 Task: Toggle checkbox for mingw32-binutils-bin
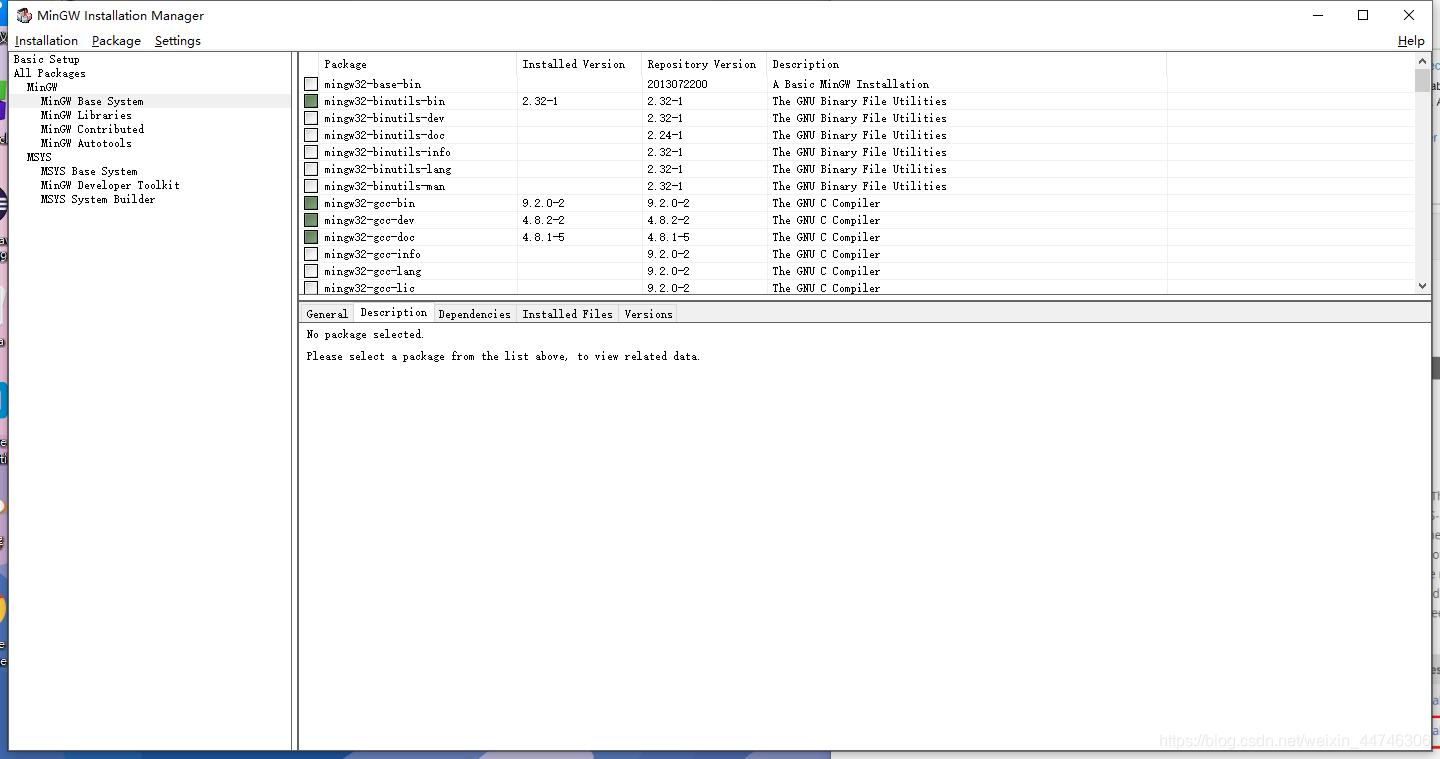tap(311, 101)
